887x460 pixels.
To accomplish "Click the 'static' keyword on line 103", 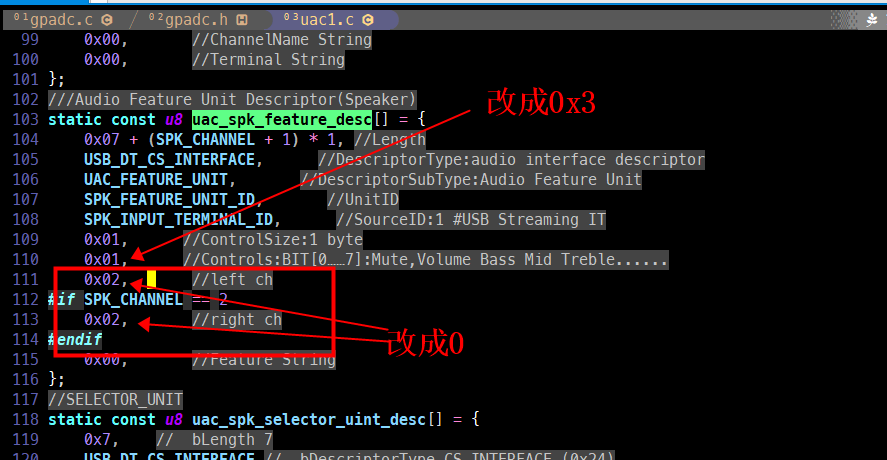I will (x=75, y=119).
